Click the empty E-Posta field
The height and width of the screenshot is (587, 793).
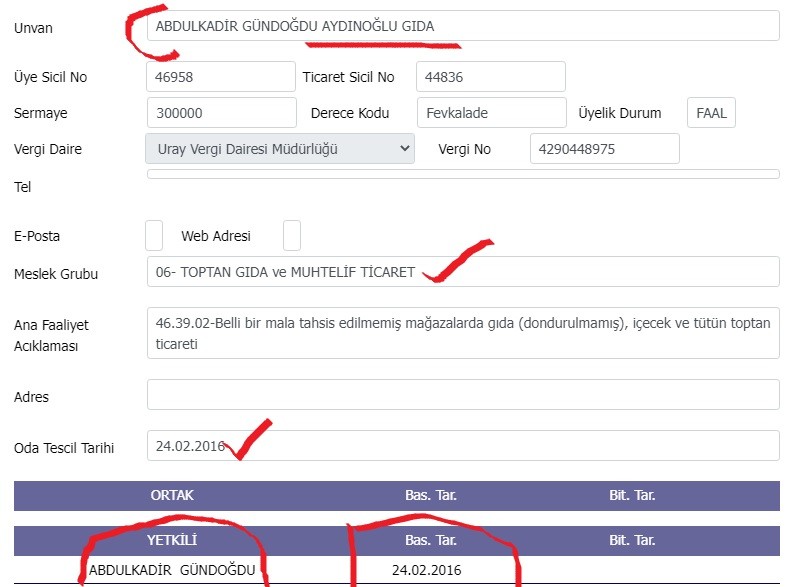pos(154,236)
